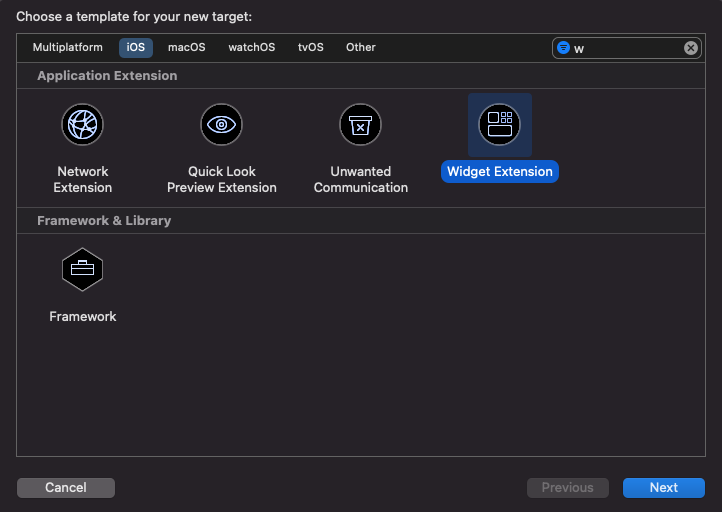Screen dimensions: 722x512
Task: Choose the Quick Look Preview Extension icon
Action: [x=221, y=125]
